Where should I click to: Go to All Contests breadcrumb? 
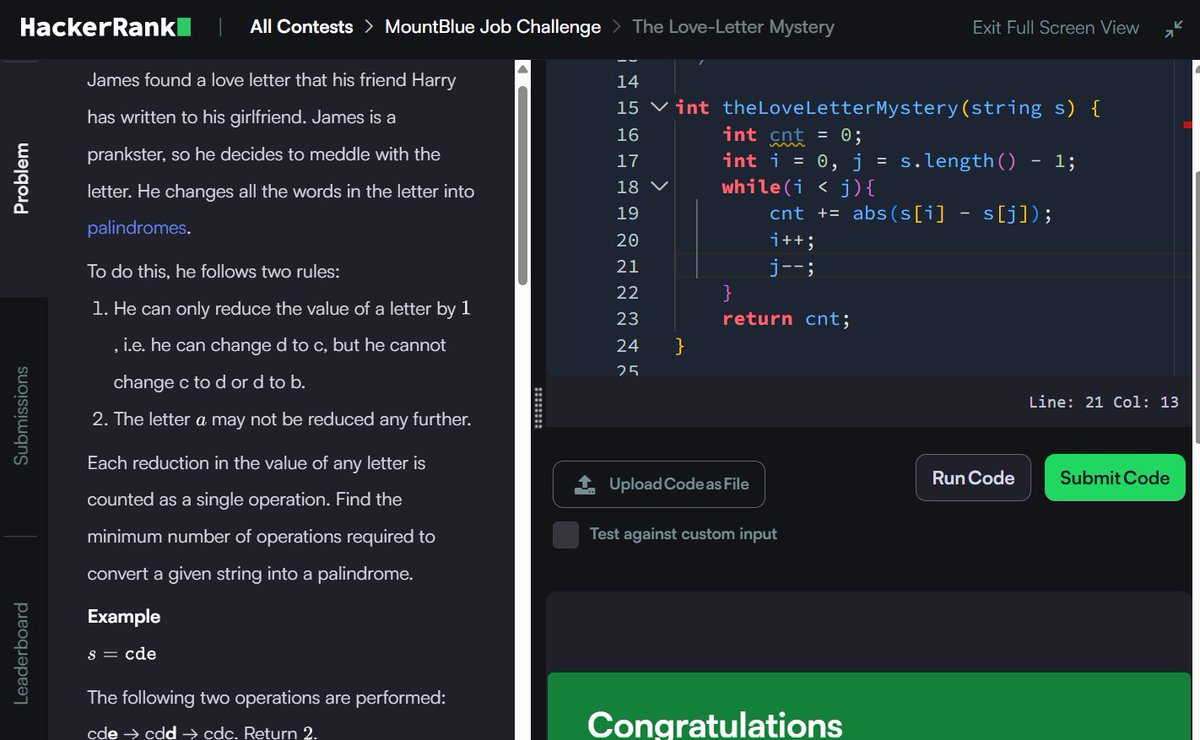coord(301,27)
